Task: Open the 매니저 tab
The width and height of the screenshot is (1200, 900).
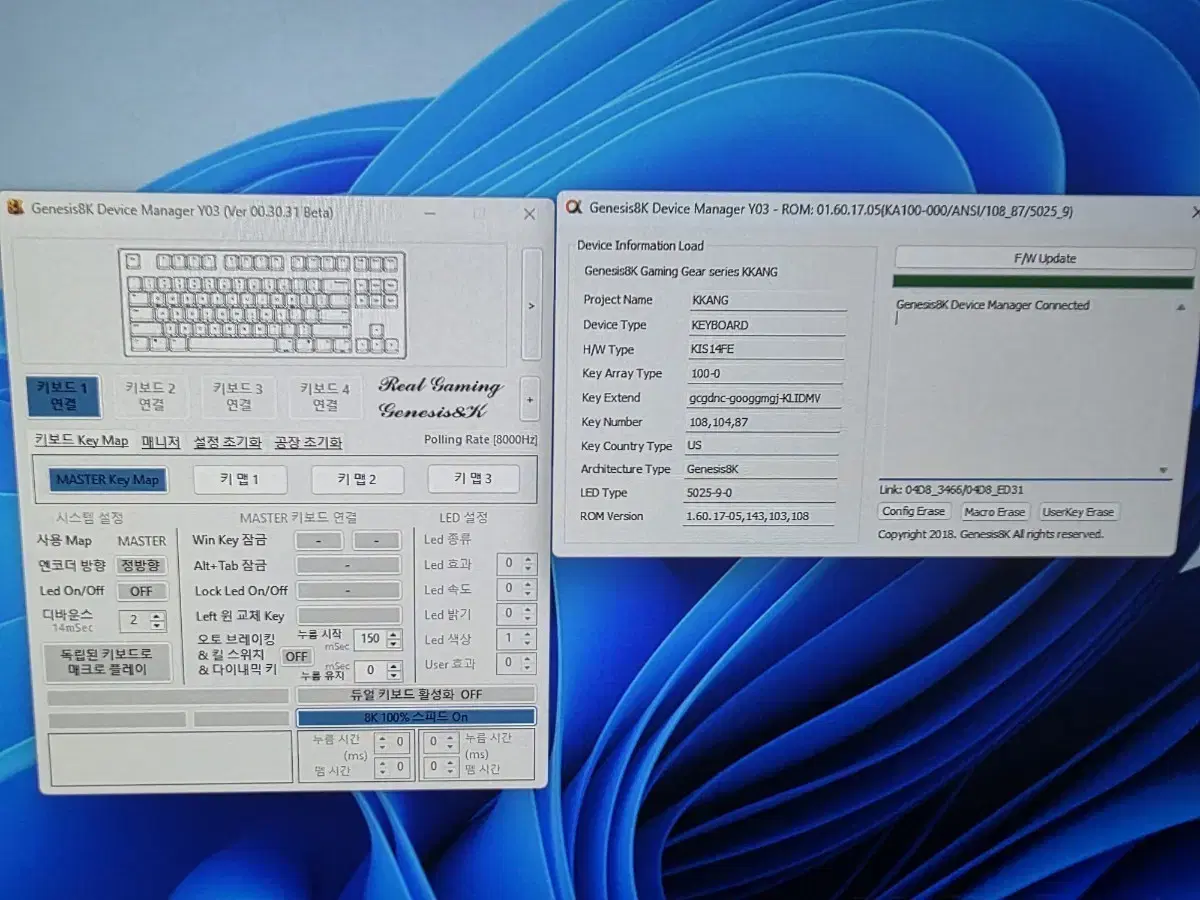Action: tap(160, 442)
